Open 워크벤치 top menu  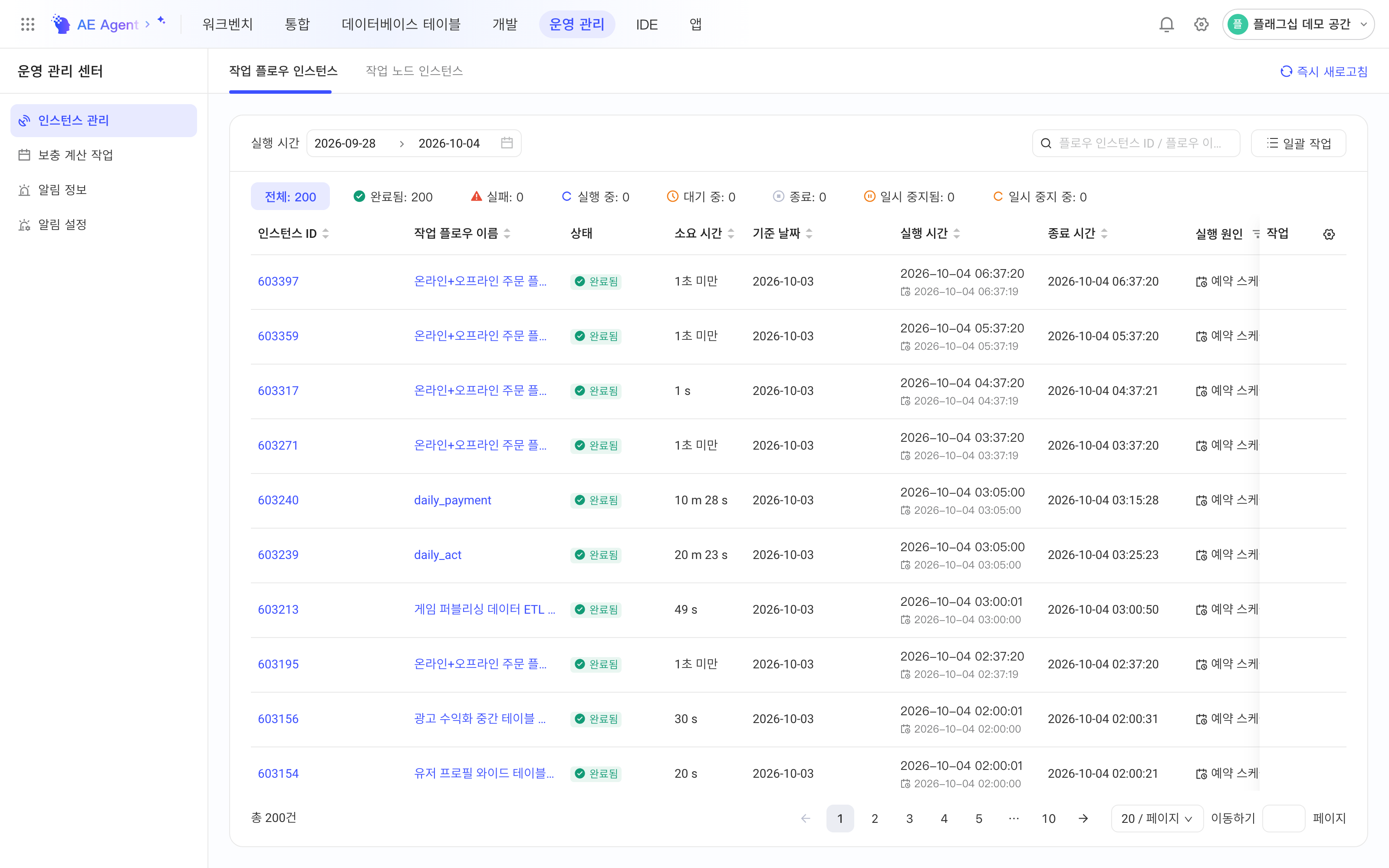tap(227, 24)
